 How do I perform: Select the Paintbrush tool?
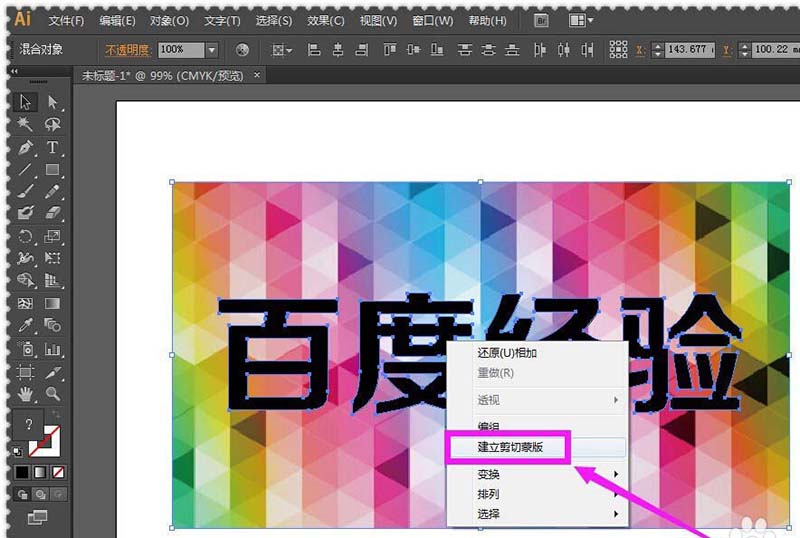pyautogui.click(x=25, y=191)
